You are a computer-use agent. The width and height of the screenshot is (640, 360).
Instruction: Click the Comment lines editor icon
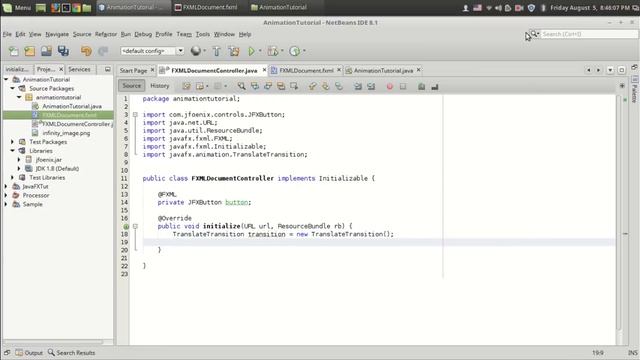422,87
